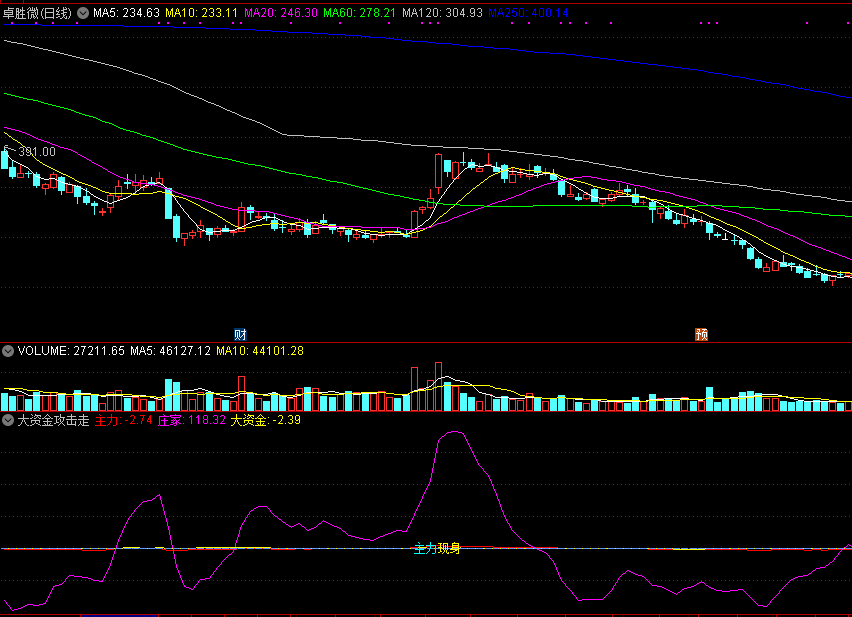The height and width of the screenshot is (617, 852).
Task: Click the volume MA10: 44101.28 label
Action: pyautogui.click(x=260, y=351)
